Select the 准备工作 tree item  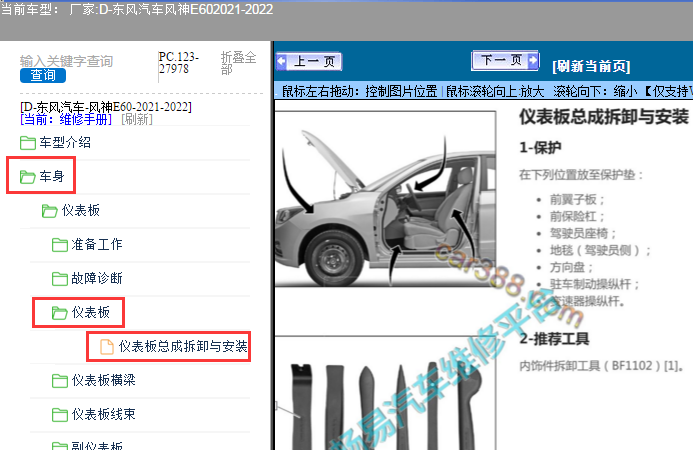pos(97,244)
